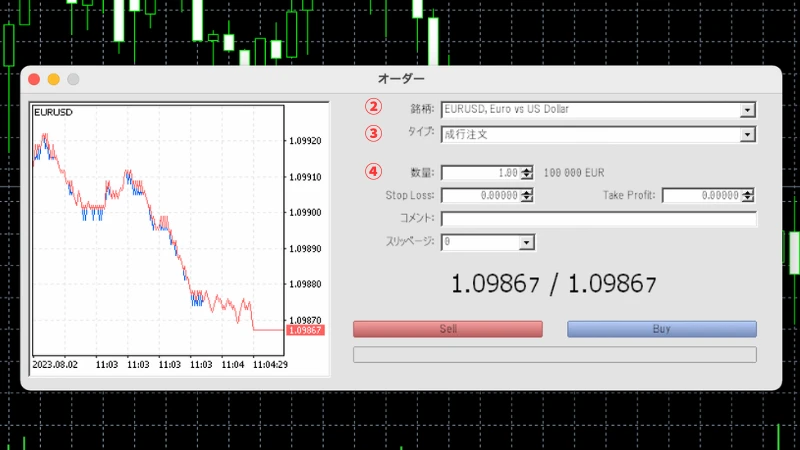Adjust the Take Profit stepper arrows

(x=747, y=195)
